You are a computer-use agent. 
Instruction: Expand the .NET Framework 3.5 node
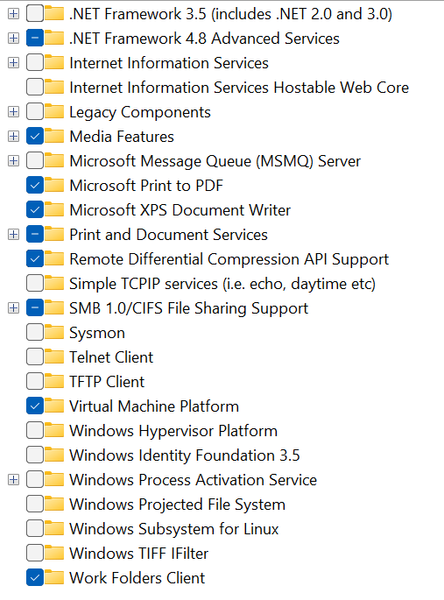point(13,14)
